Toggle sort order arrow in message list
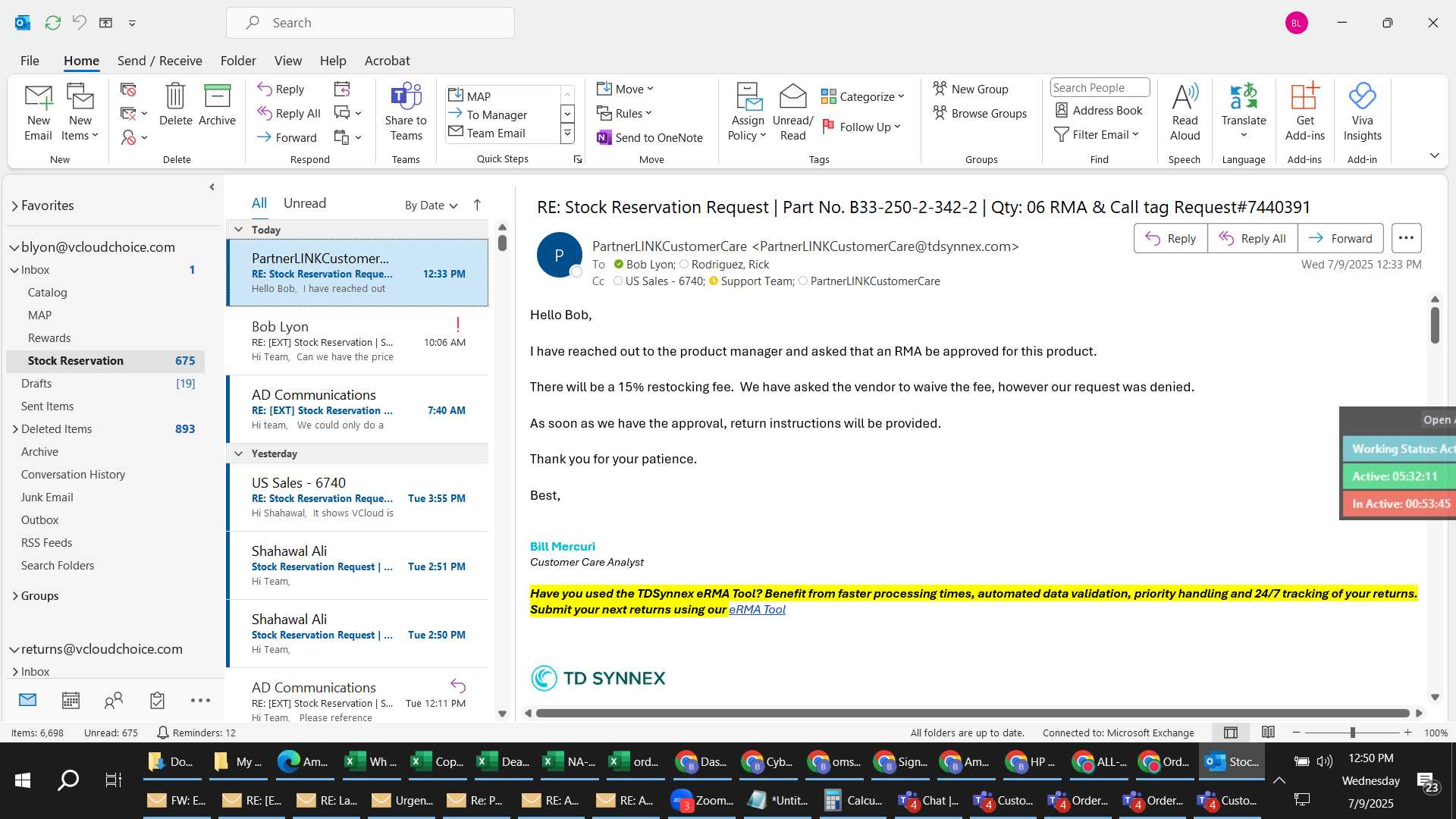Screen dimensions: 1456x819 [x=477, y=205]
